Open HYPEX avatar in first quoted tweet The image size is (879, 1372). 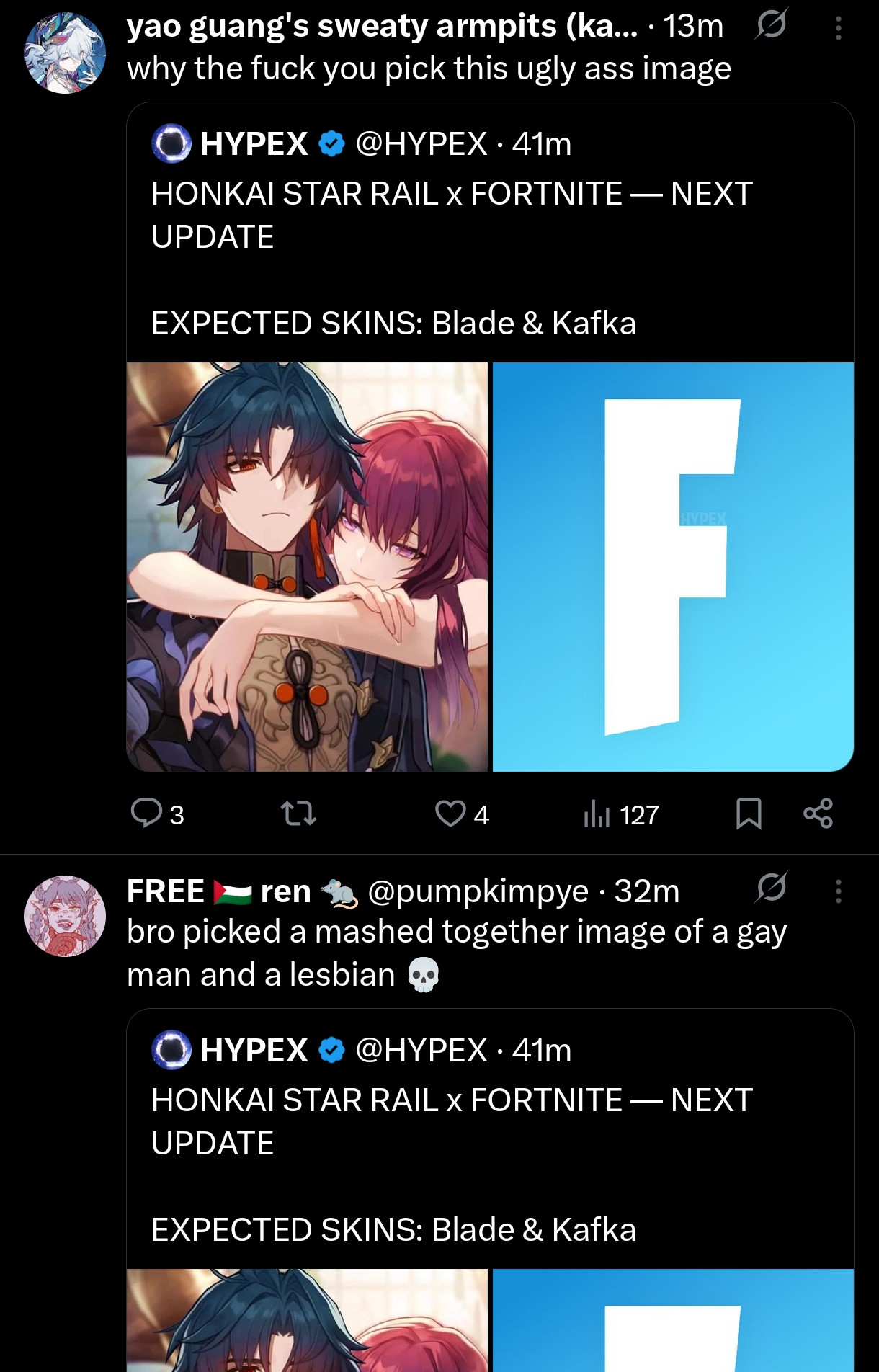171,143
